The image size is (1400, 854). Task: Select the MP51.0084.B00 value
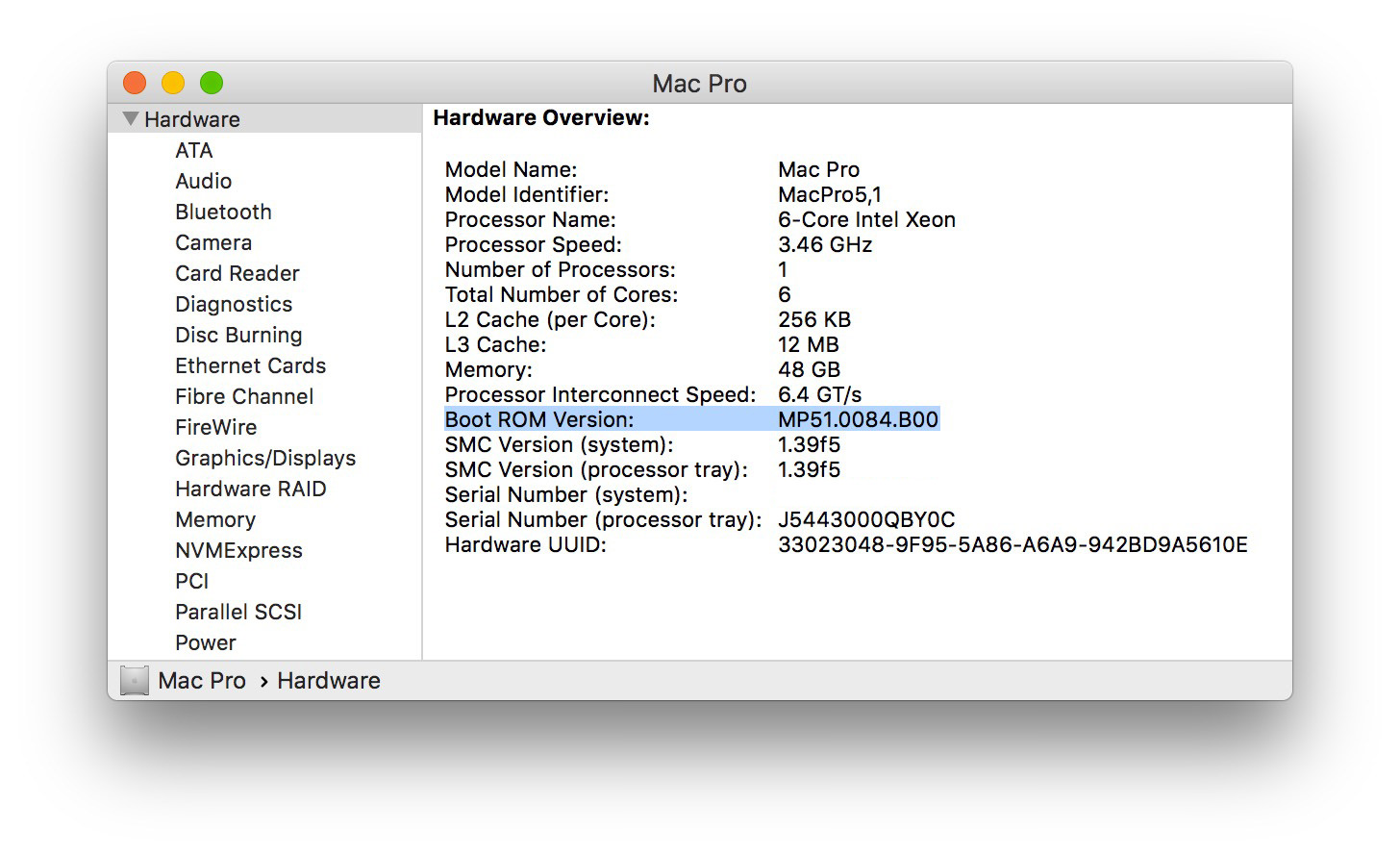pos(859,419)
